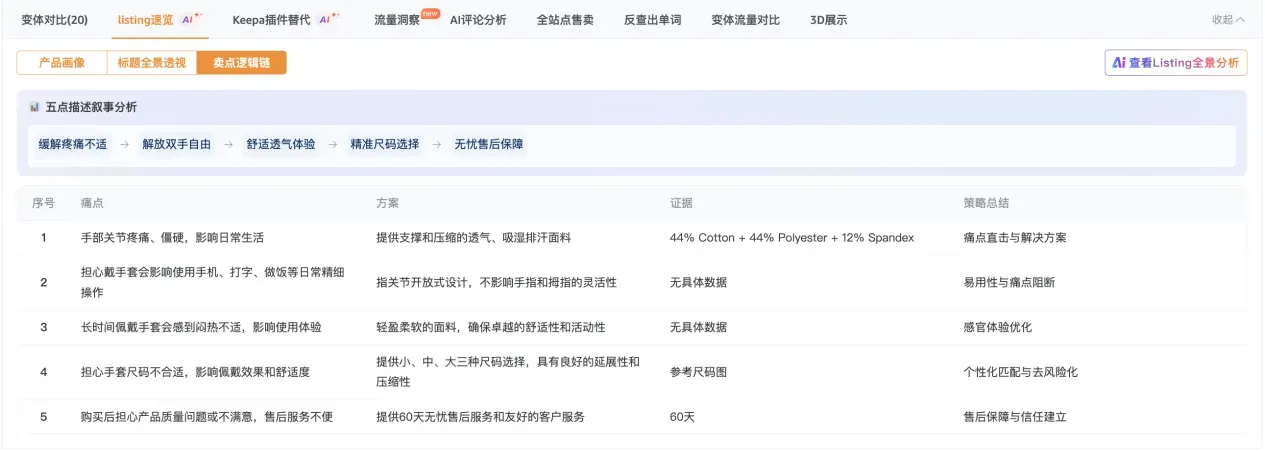
Task: Click the 60天 evidence cell
Action: pyautogui.click(x=682, y=416)
